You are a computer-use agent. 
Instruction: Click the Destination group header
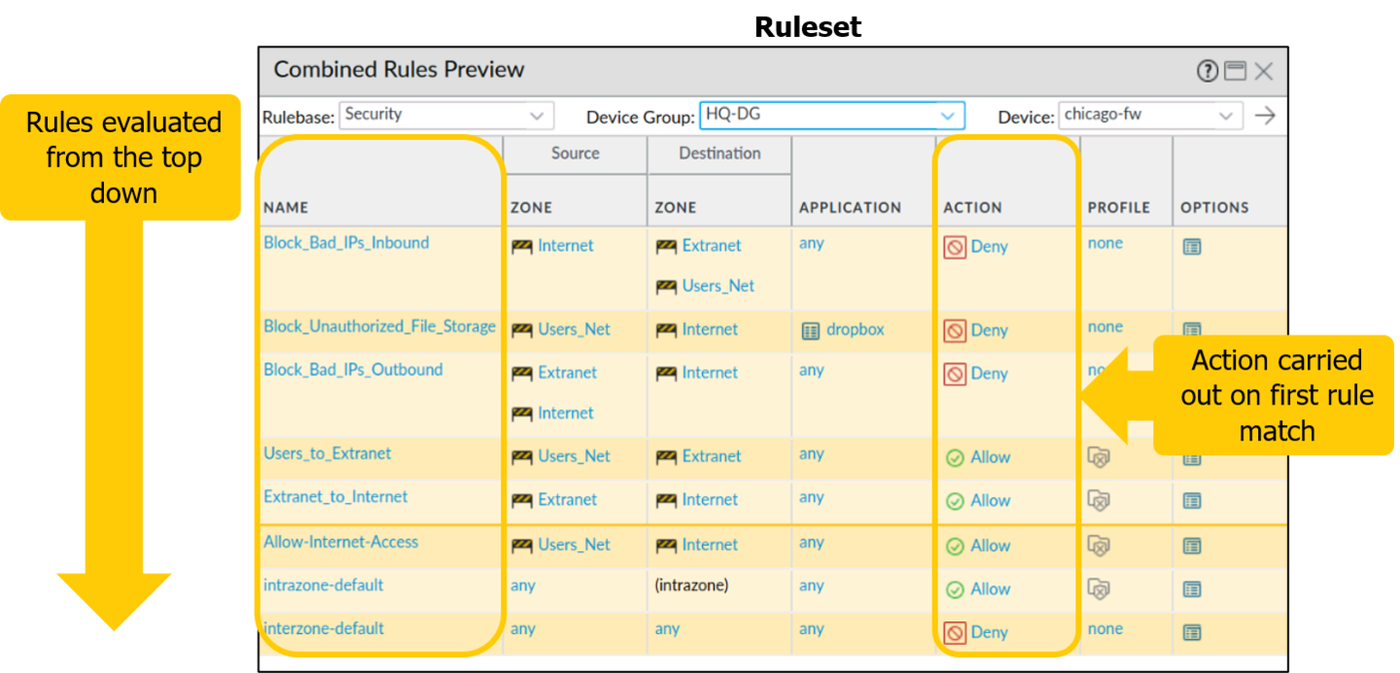point(720,154)
